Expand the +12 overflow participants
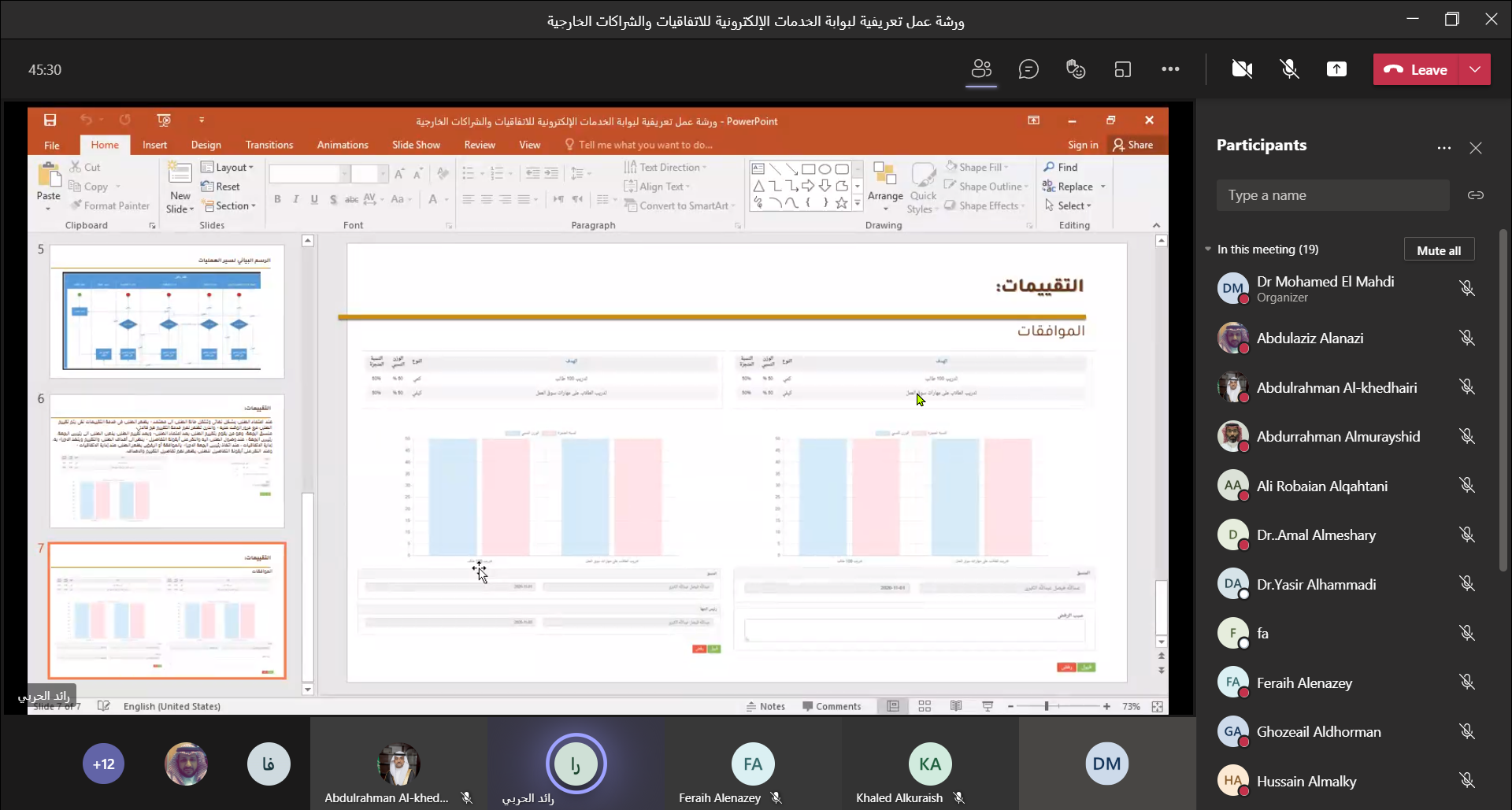Screen dimensions: 1512x810 [x=103, y=764]
